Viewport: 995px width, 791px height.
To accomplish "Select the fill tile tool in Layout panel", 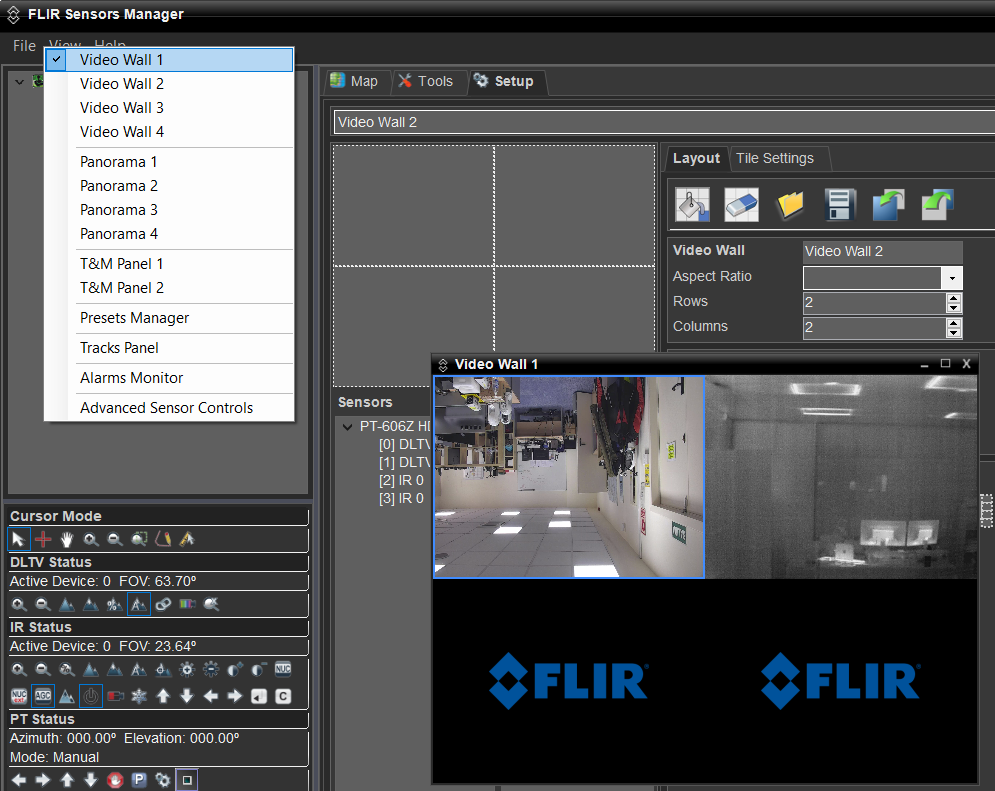I will [691, 205].
